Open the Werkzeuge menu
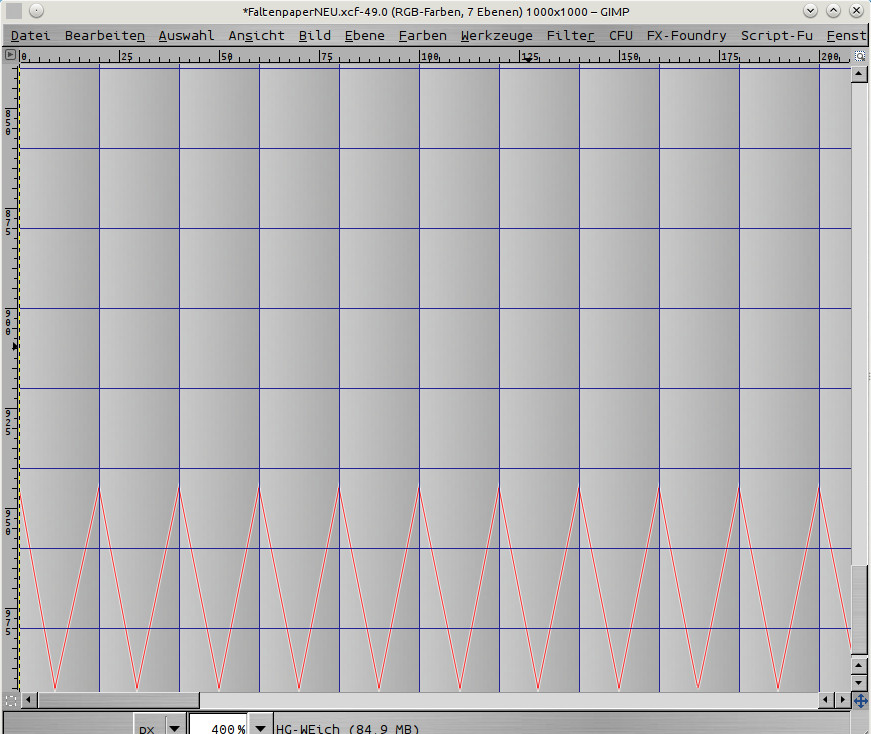The height and width of the screenshot is (734, 871). (x=496, y=35)
